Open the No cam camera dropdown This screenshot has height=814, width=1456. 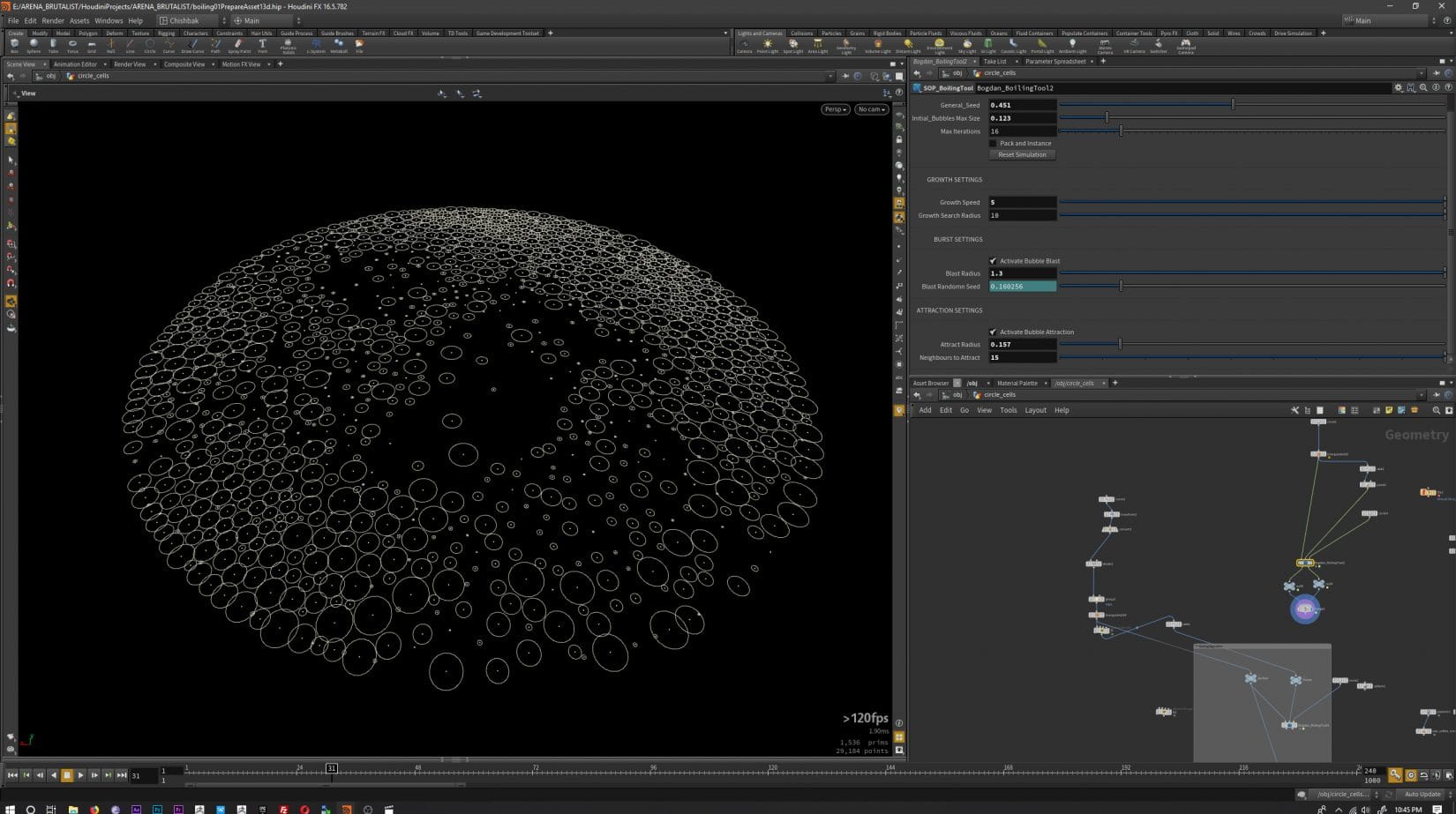(x=871, y=108)
